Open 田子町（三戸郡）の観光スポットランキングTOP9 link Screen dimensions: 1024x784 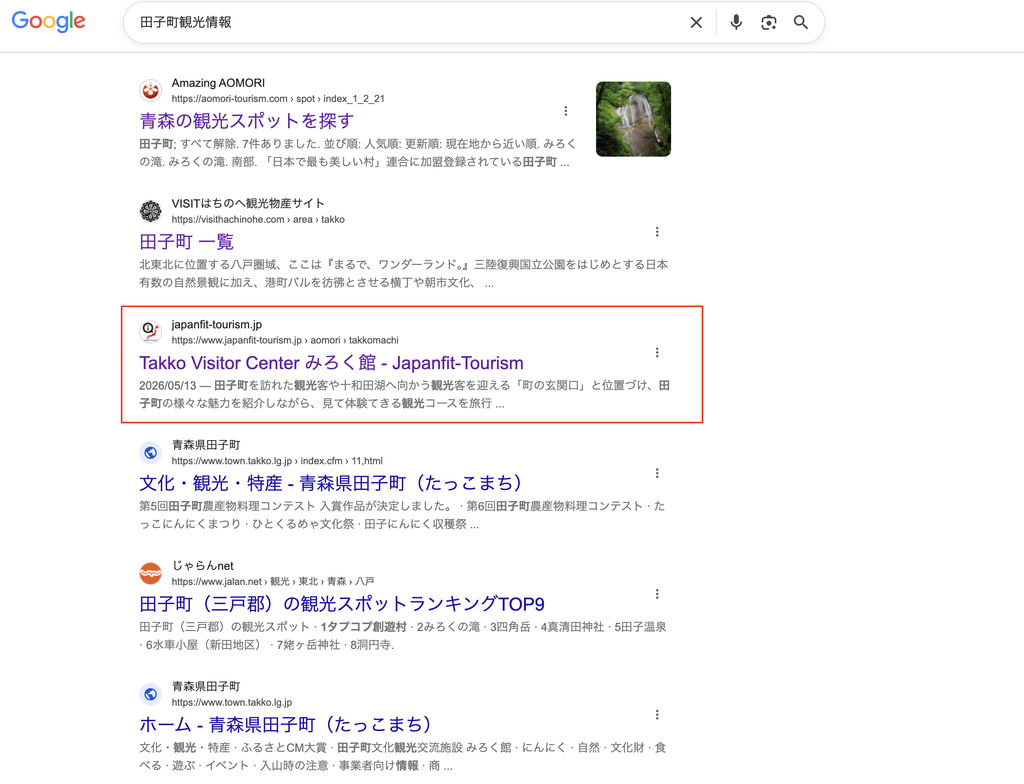pyautogui.click(x=342, y=604)
